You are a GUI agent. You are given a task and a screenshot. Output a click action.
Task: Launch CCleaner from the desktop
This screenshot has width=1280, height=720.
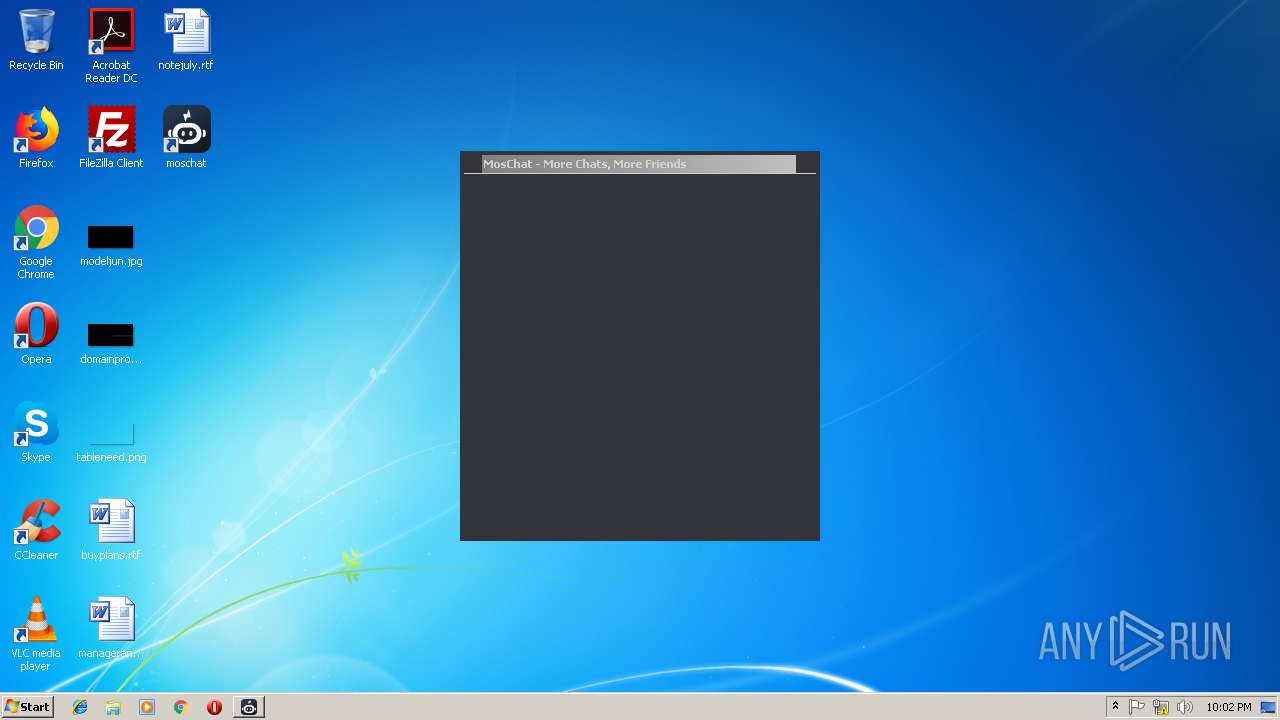pyautogui.click(x=36, y=530)
